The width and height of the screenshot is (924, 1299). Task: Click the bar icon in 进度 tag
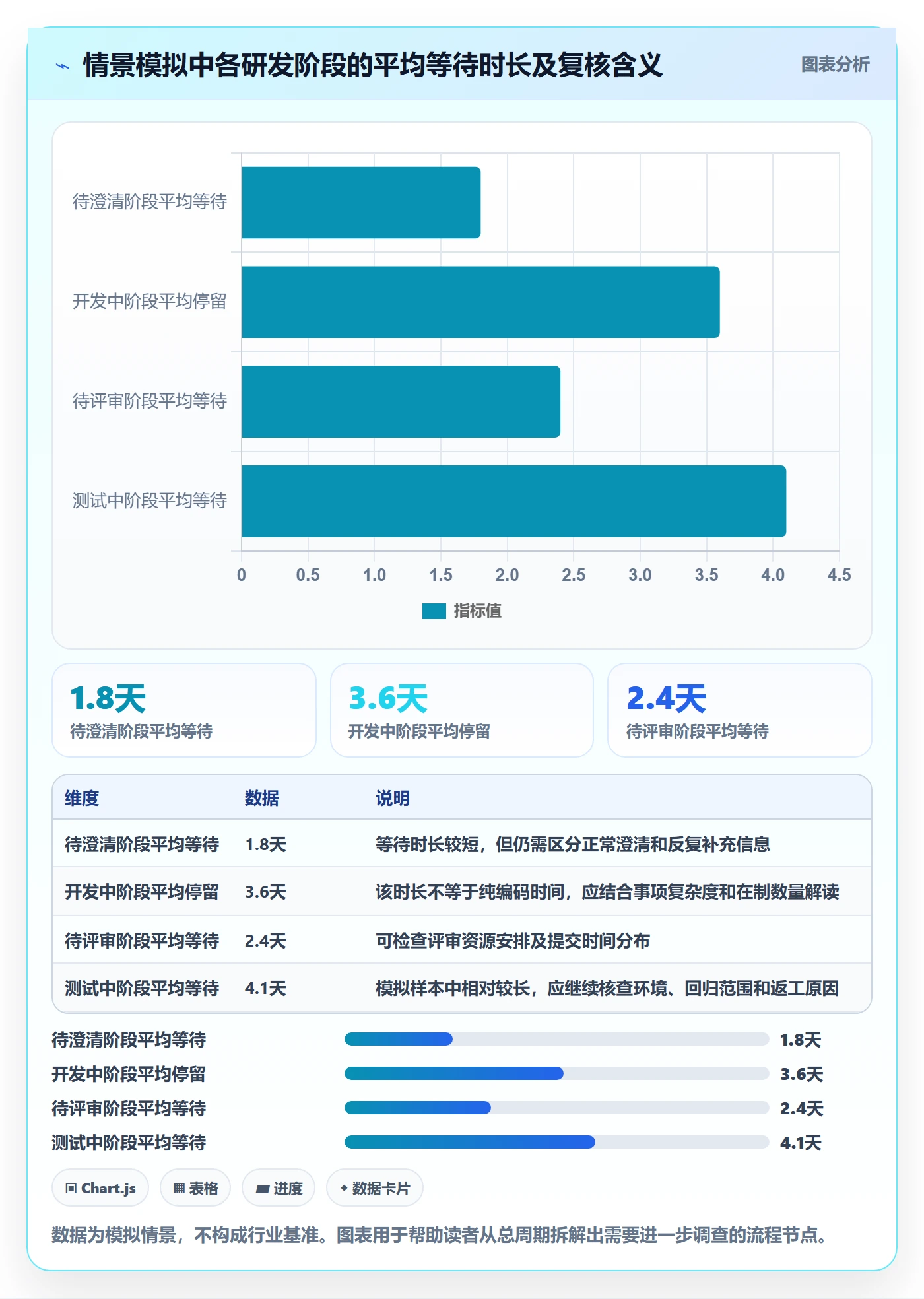coord(263,1189)
